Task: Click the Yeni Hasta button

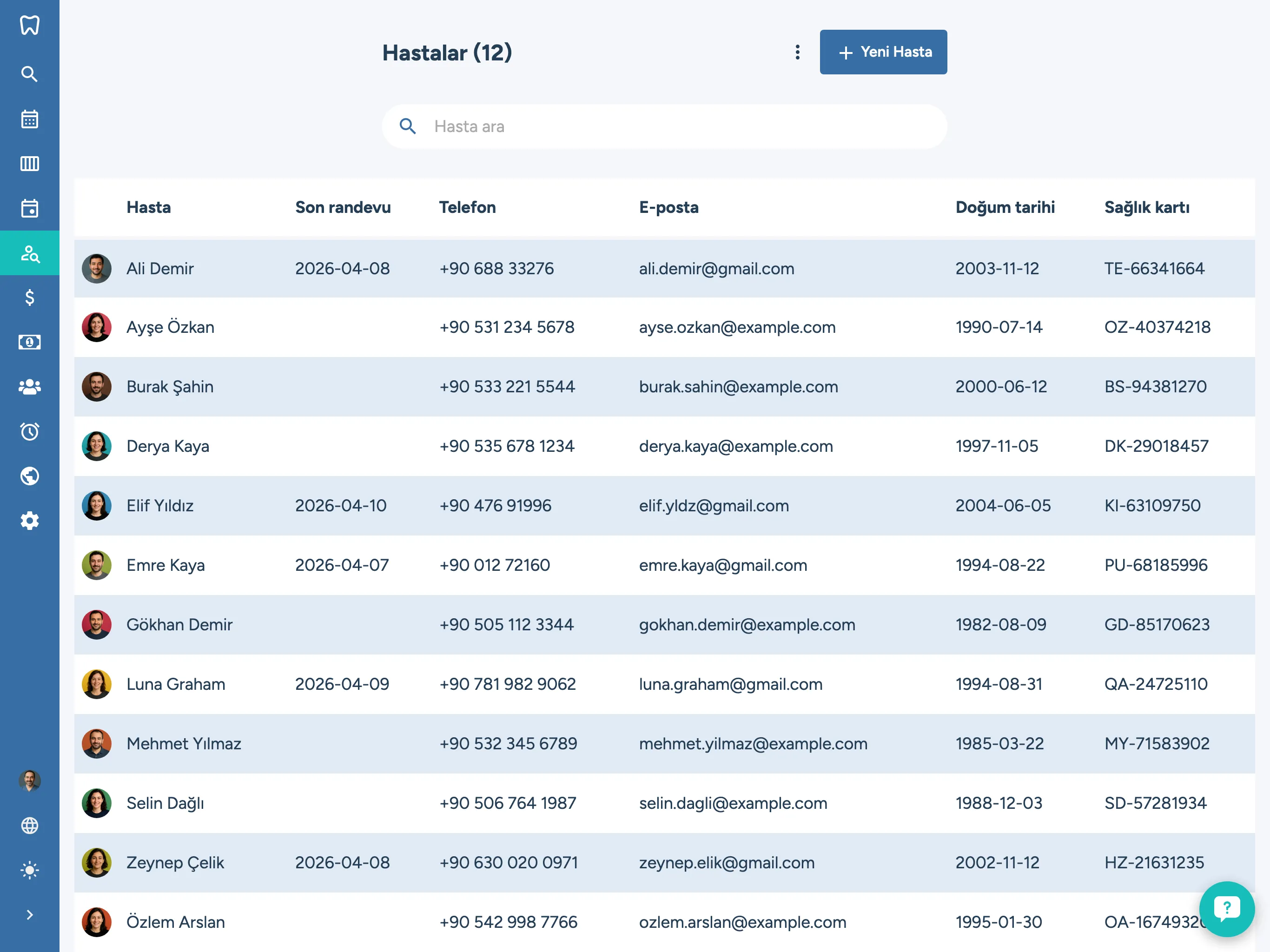Action: pyautogui.click(x=883, y=52)
